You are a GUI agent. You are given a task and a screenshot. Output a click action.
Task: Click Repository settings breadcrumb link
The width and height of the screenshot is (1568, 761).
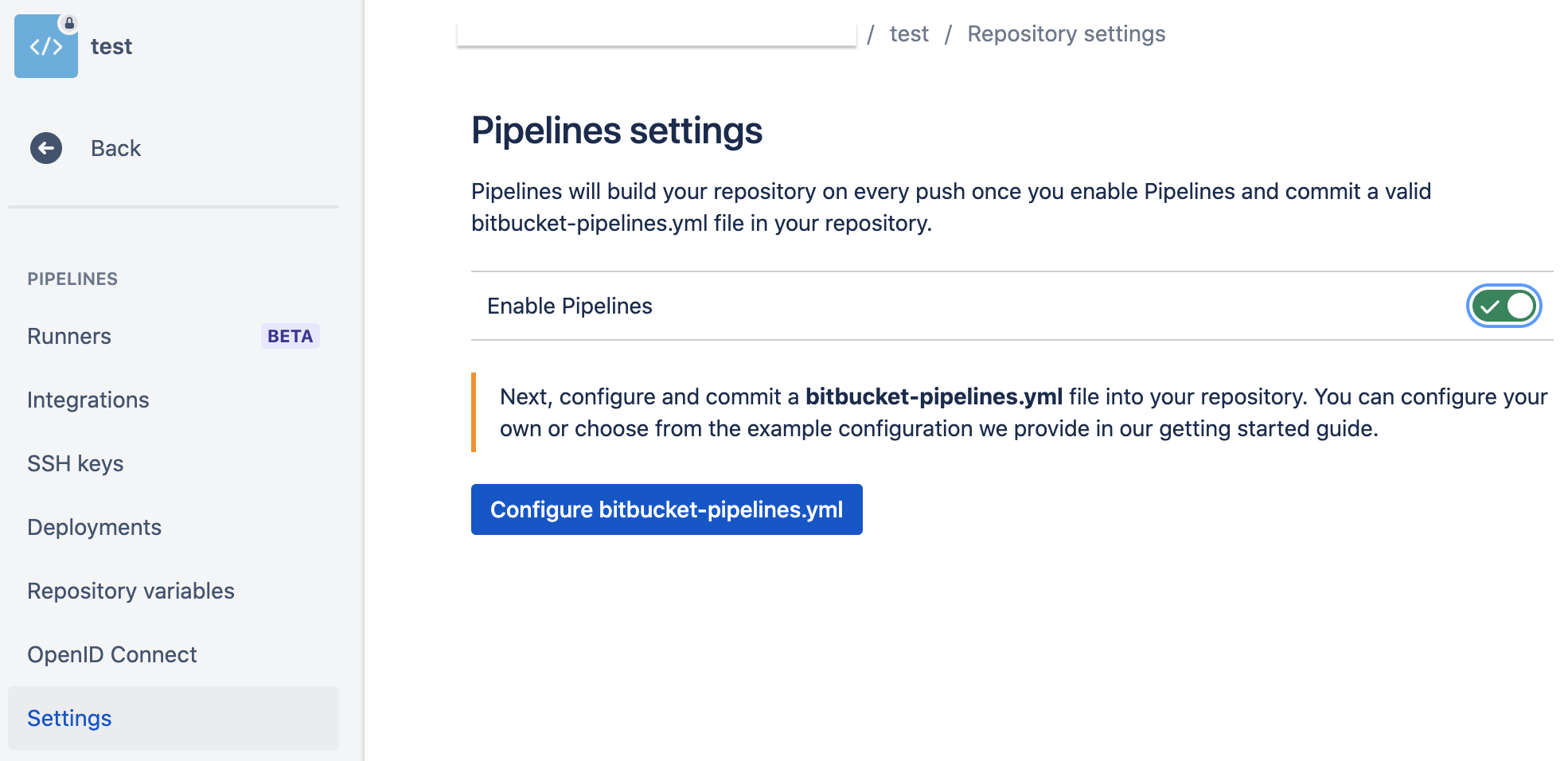1066,34
